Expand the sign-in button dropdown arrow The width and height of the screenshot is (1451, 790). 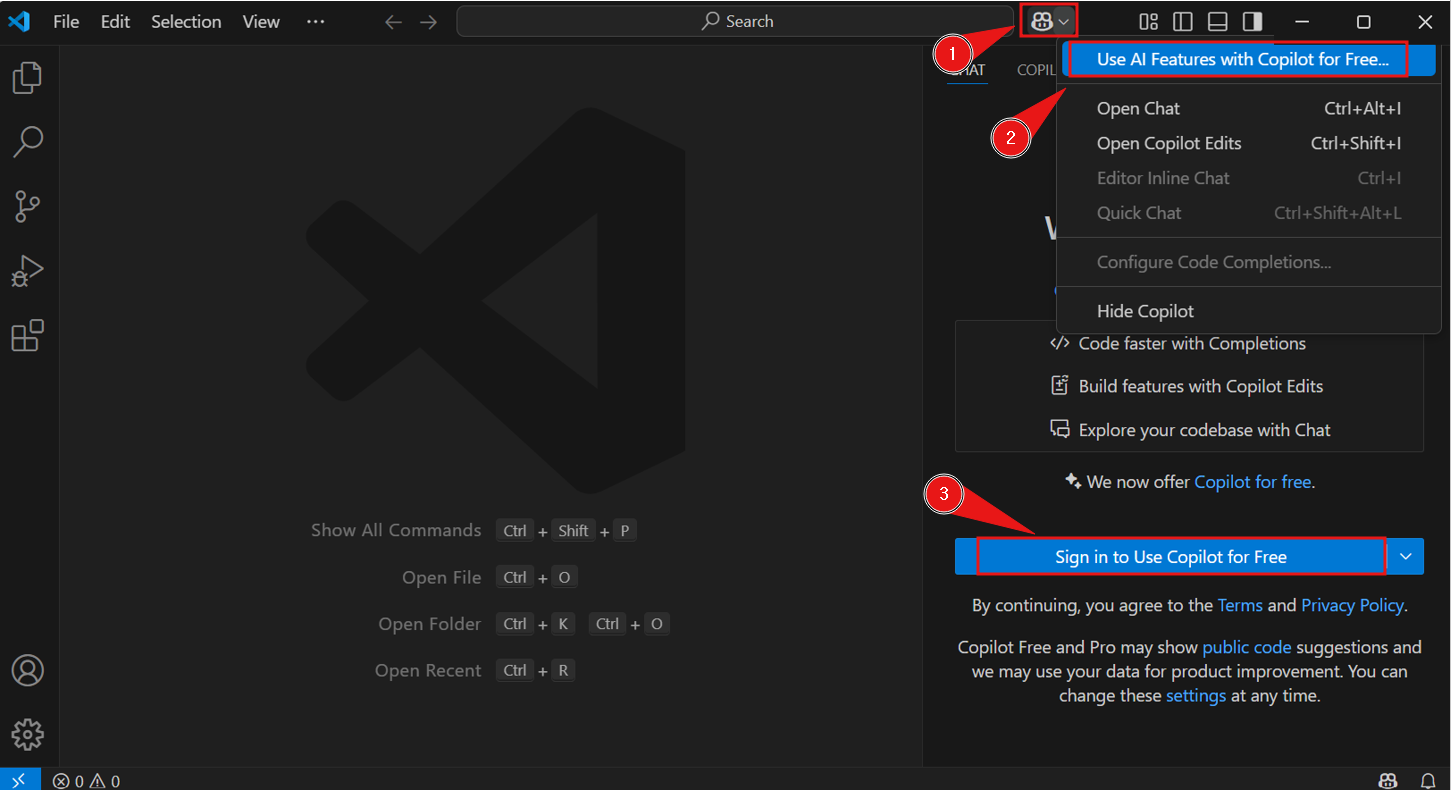[1406, 557]
